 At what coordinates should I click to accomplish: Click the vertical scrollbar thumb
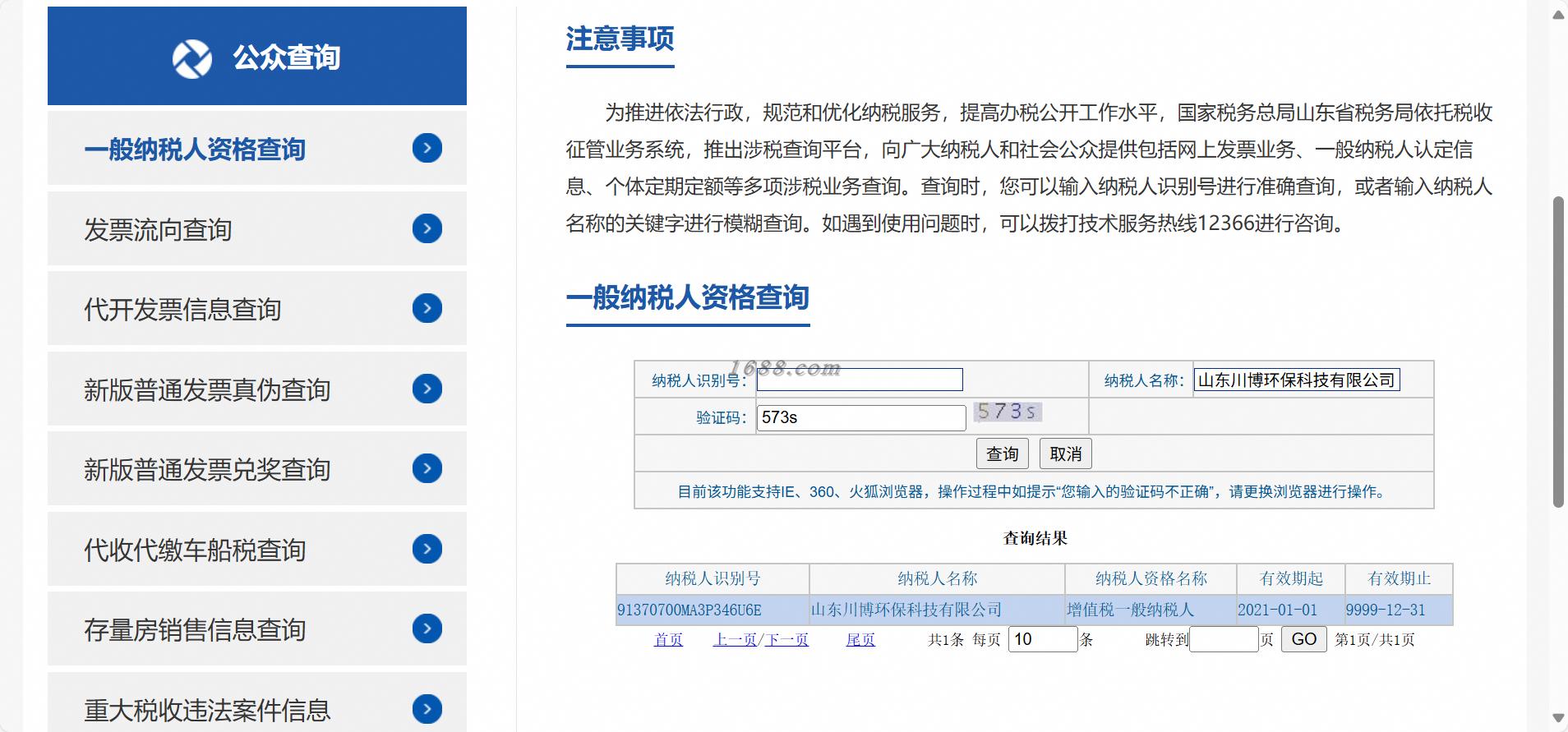click(1558, 352)
